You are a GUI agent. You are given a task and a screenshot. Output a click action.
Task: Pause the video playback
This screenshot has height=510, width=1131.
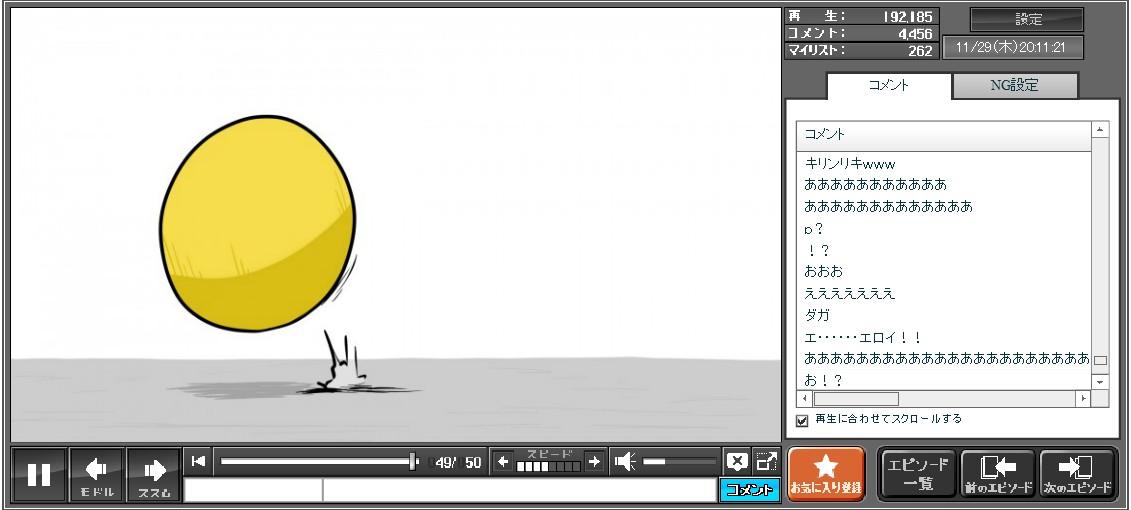tap(39, 474)
